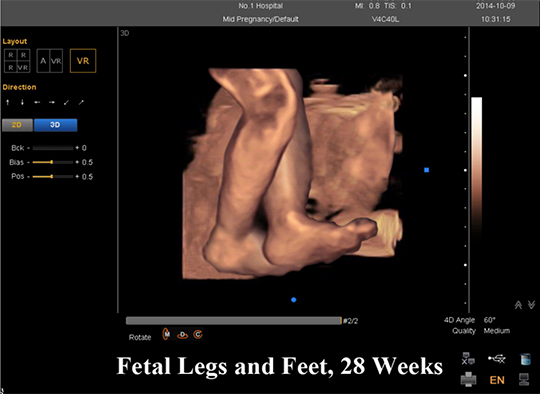Screen dimensions: 540x394
Task: Select the single VR layout
Action: [x=83, y=61]
